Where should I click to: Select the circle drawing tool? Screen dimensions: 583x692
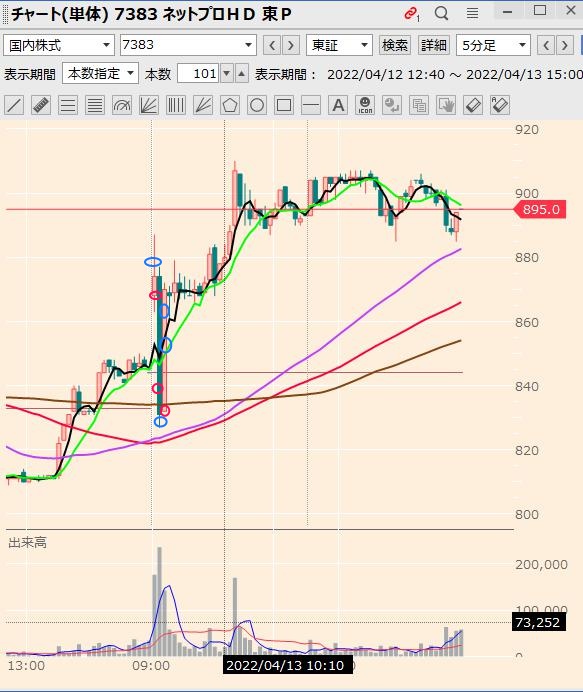(257, 105)
